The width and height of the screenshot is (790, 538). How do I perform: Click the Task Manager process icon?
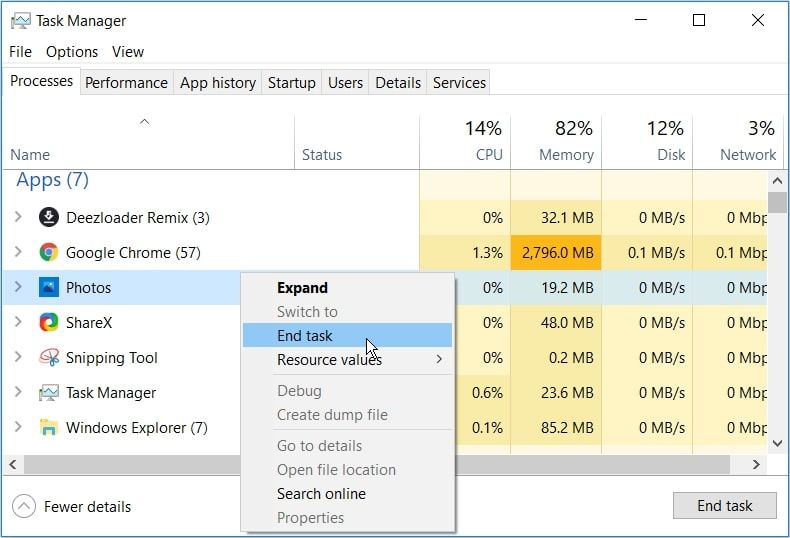(49, 392)
